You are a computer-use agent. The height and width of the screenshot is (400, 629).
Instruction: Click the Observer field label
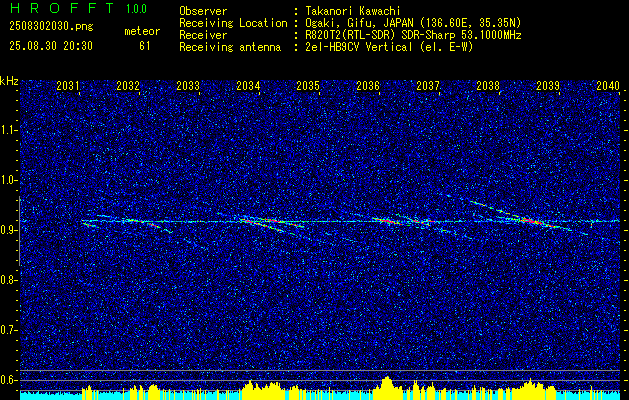pos(203,11)
